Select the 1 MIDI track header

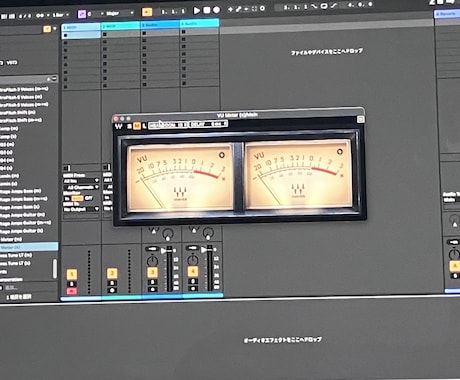tap(81, 27)
